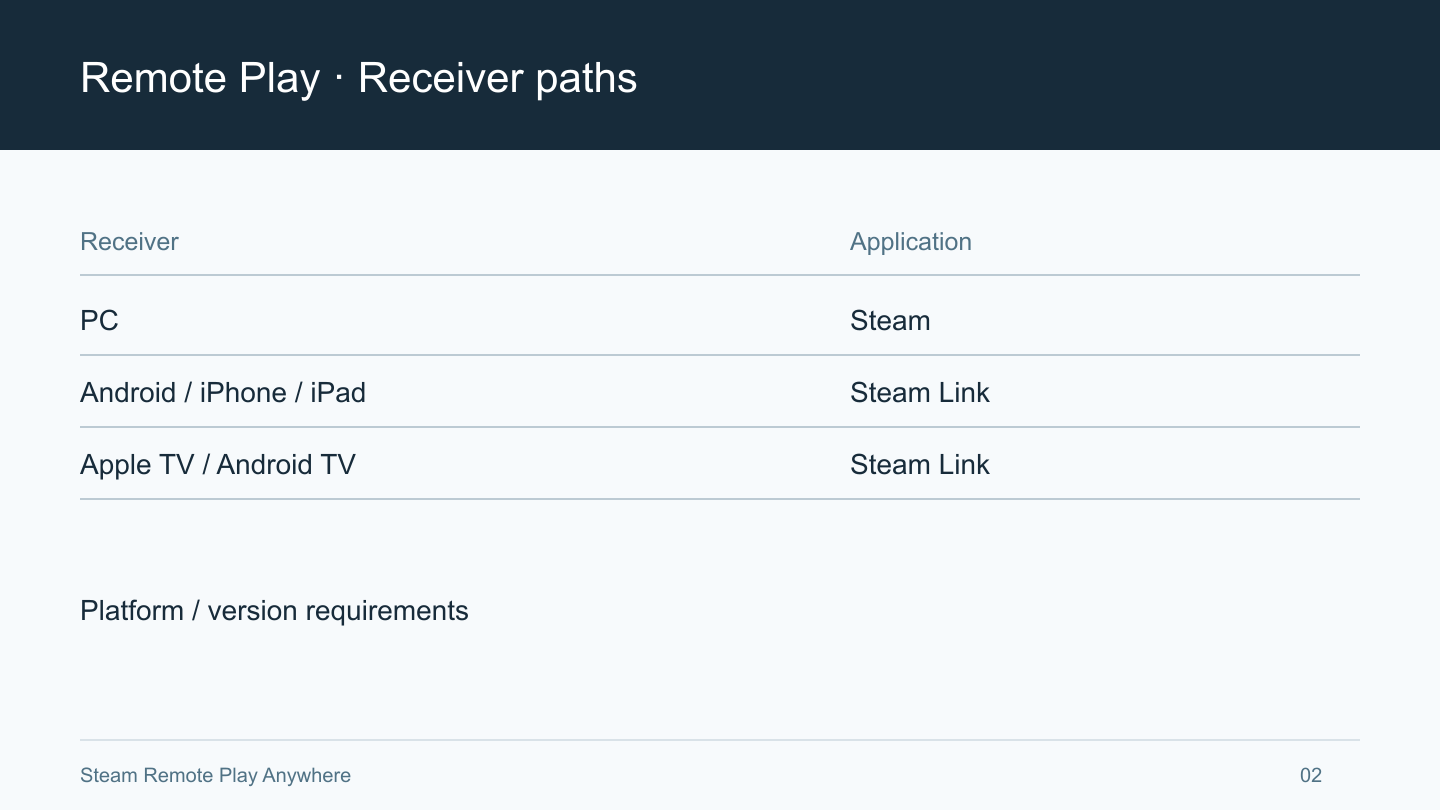Click the "Steam" cell in the PC row
This screenshot has height=810, width=1440.
point(890,320)
